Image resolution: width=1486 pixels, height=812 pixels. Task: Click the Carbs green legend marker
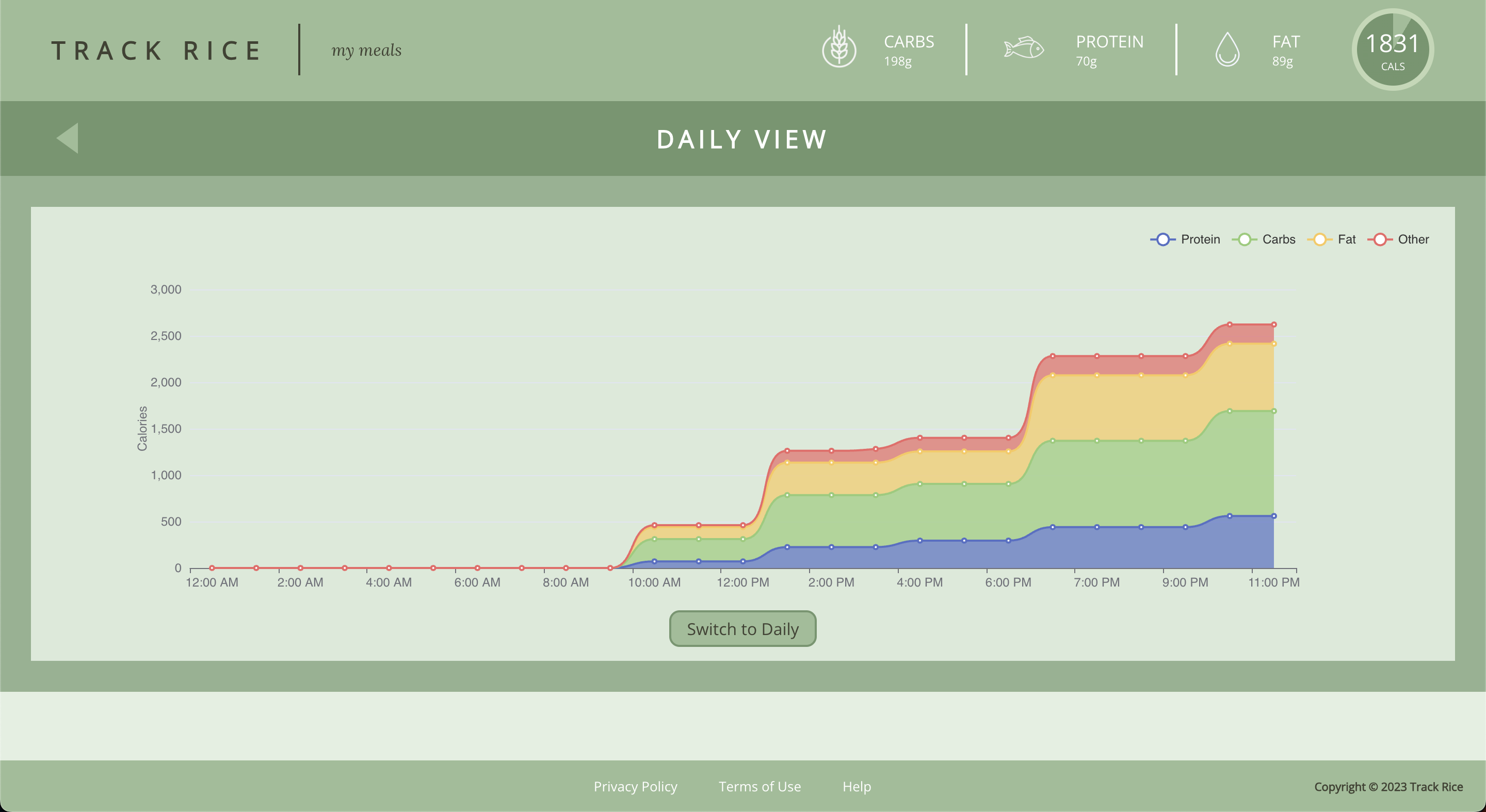[x=1245, y=239]
